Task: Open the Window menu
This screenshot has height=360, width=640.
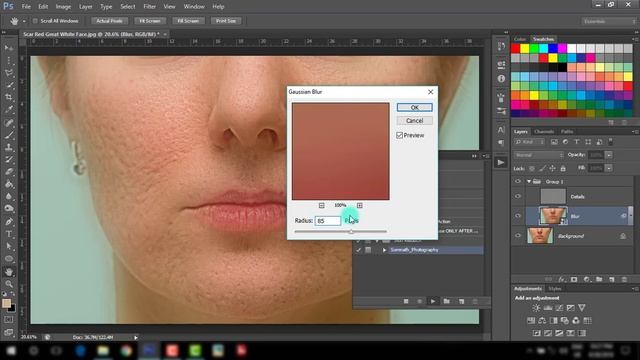Action: (194, 7)
